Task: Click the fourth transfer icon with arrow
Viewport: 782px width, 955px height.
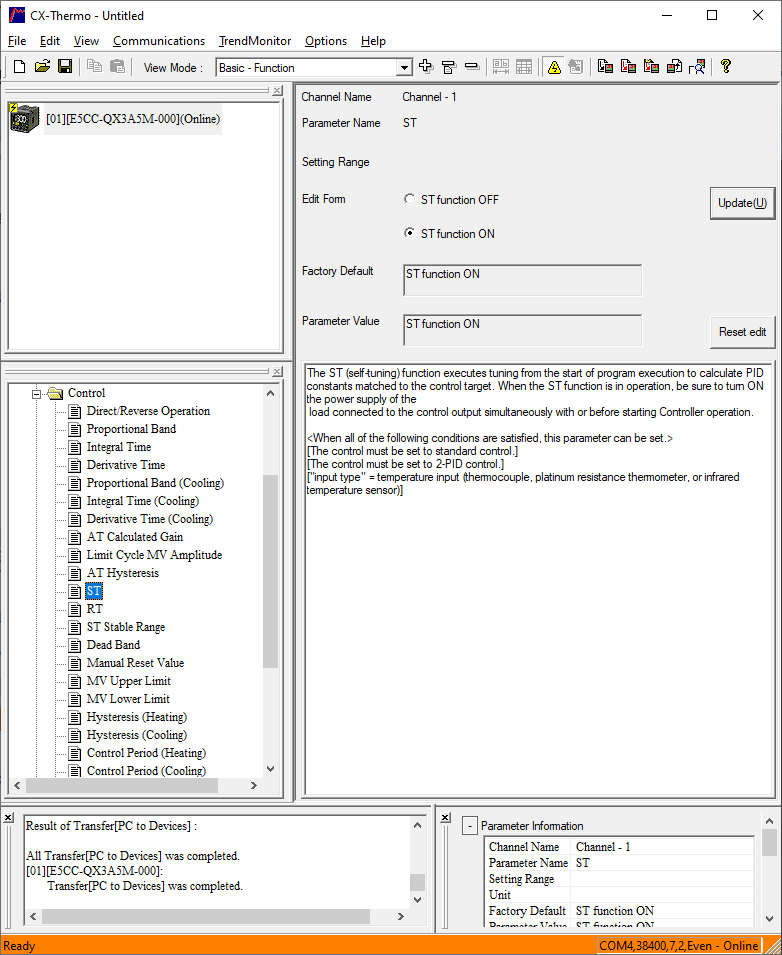Action: coord(674,67)
